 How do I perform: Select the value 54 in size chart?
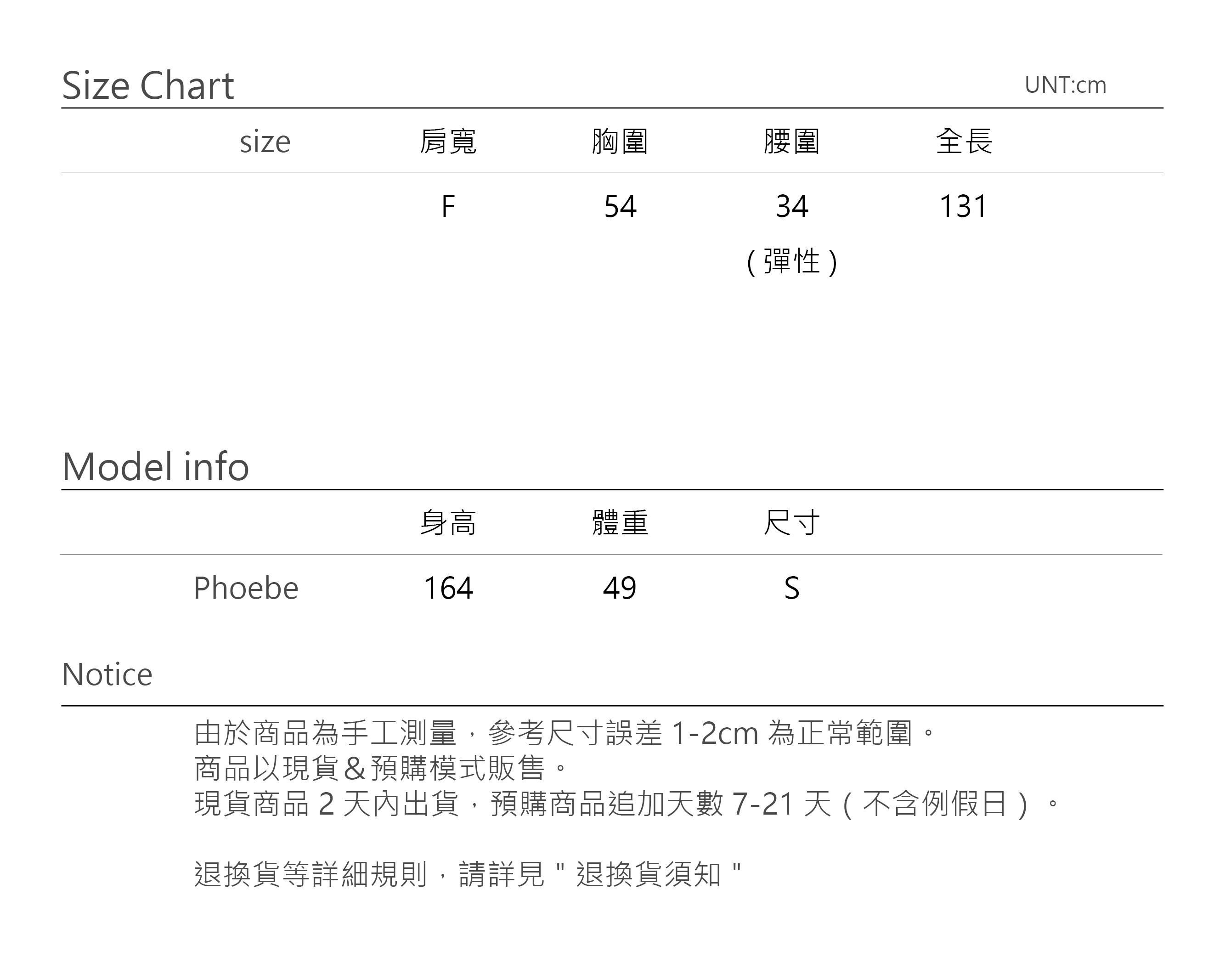(620, 206)
